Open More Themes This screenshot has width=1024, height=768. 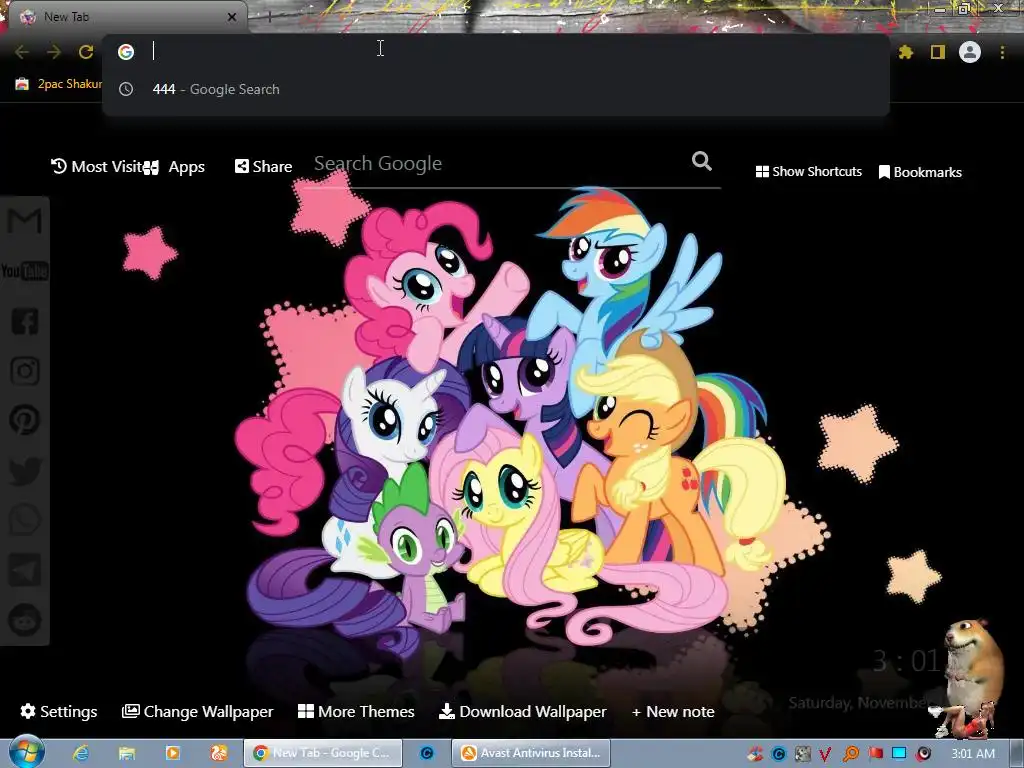[356, 711]
